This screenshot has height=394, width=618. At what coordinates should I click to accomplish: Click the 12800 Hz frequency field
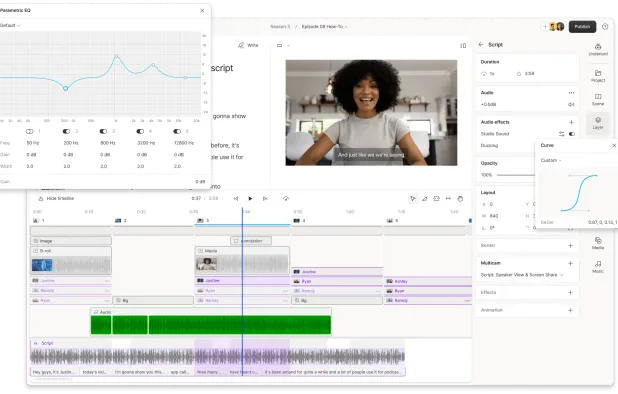pyautogui.click(x=184, y=143)
